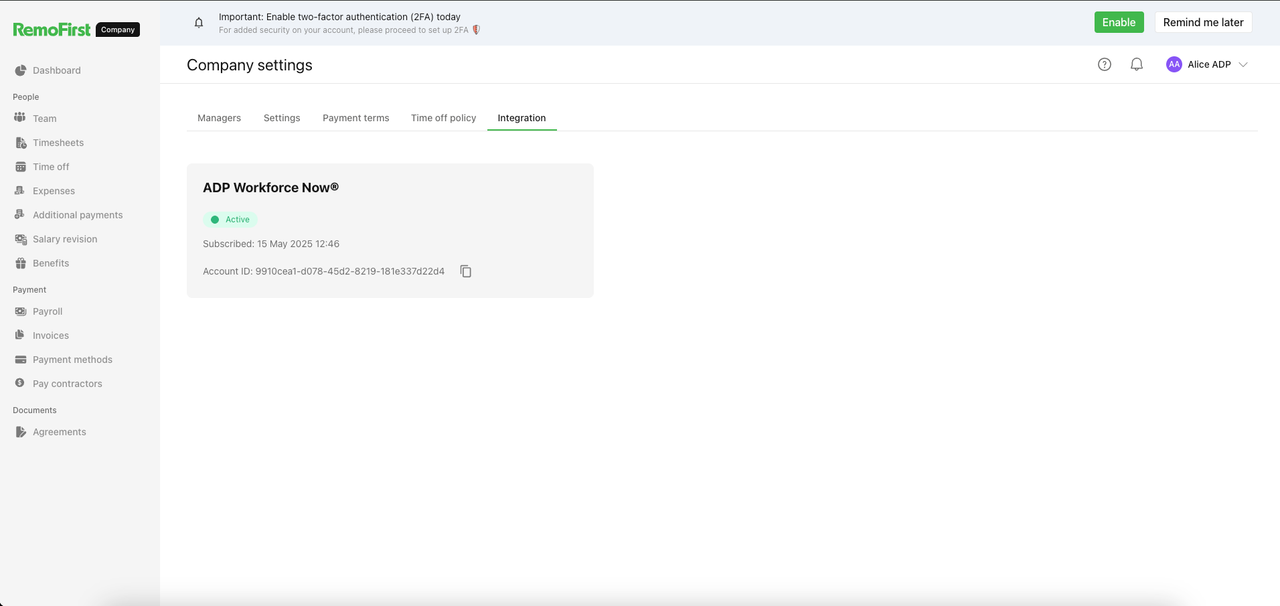The height and width of the screenshot is (606, 1280).
Task: Open Payment methods page
Action: point(73,359)
